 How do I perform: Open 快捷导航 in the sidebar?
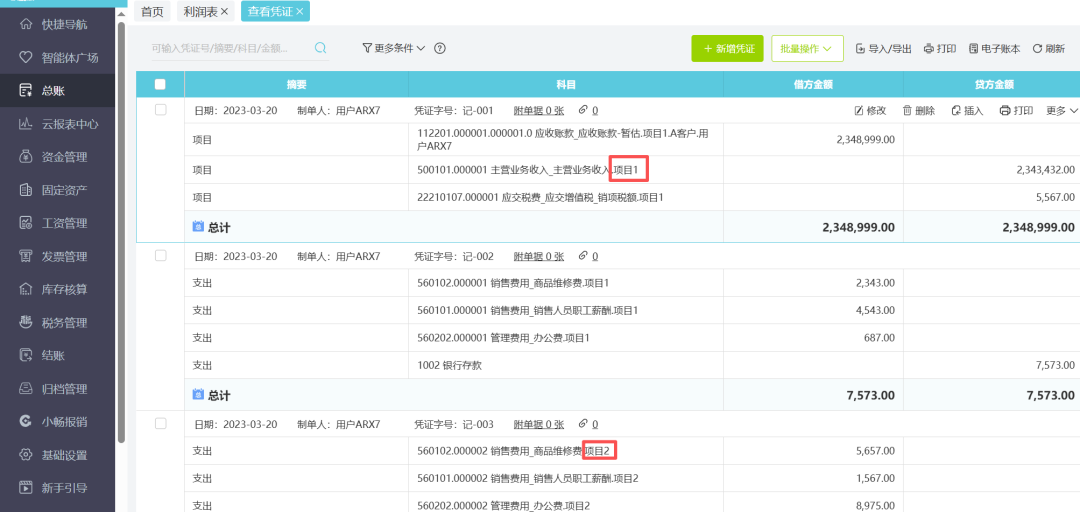(x=58, y=24)
